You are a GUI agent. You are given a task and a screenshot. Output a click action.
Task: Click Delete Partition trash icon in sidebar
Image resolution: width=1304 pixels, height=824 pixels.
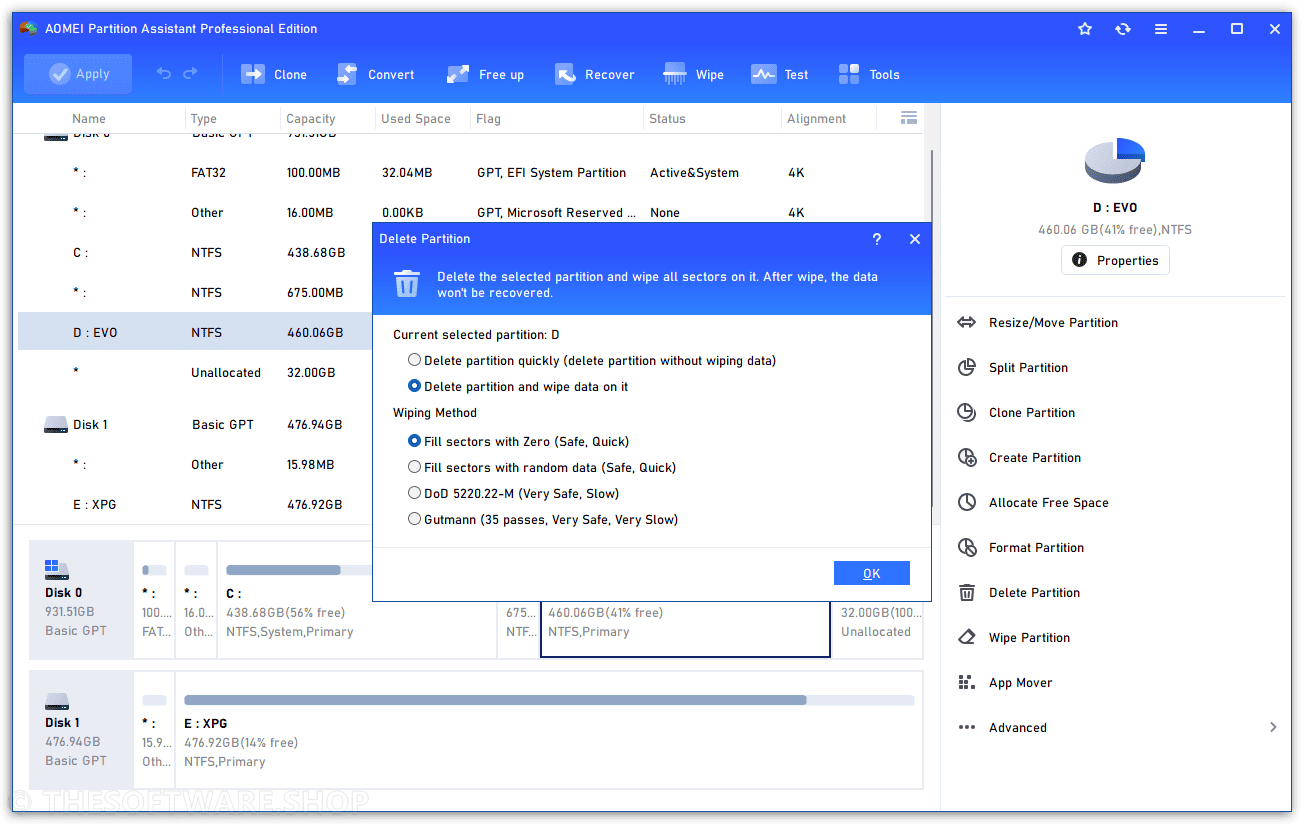966,592
